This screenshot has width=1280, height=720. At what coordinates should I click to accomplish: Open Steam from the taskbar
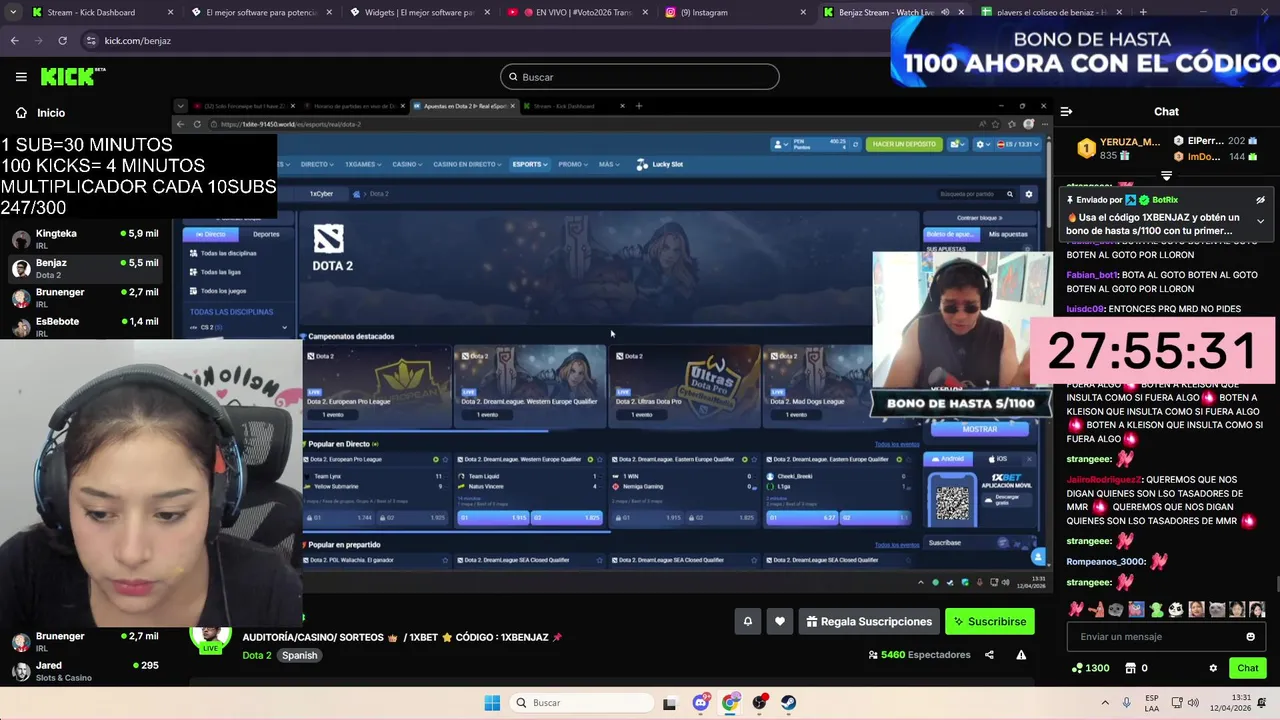[789, 703]
